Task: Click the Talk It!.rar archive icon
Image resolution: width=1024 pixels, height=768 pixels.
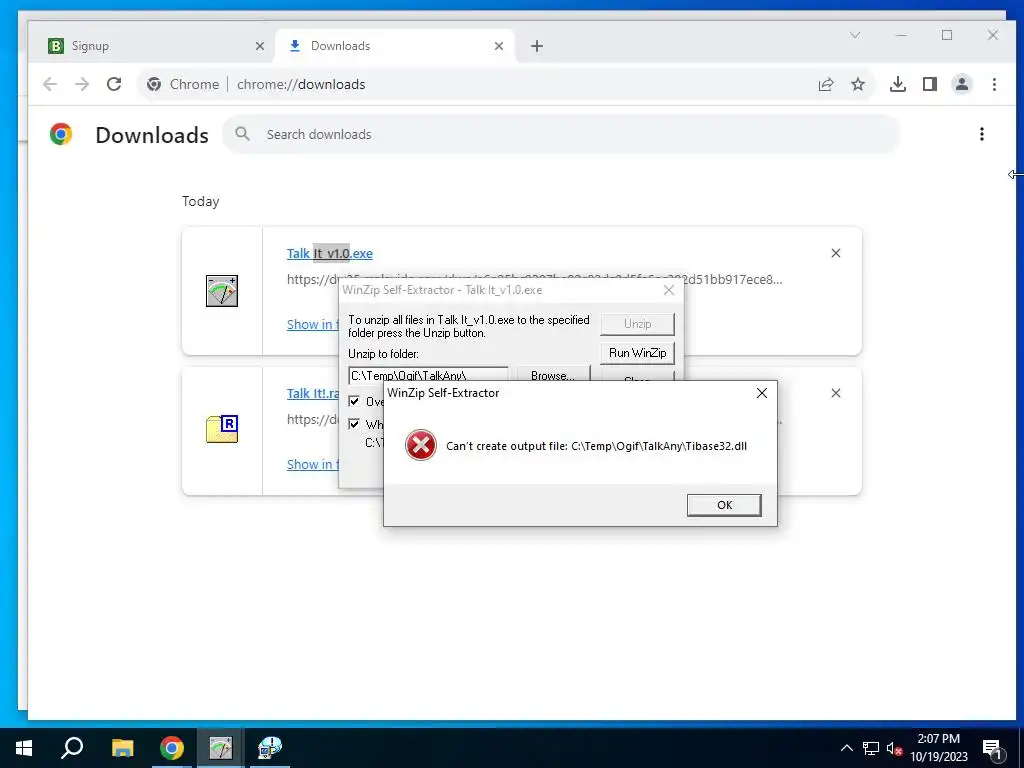Action: (x=222, y=429)
